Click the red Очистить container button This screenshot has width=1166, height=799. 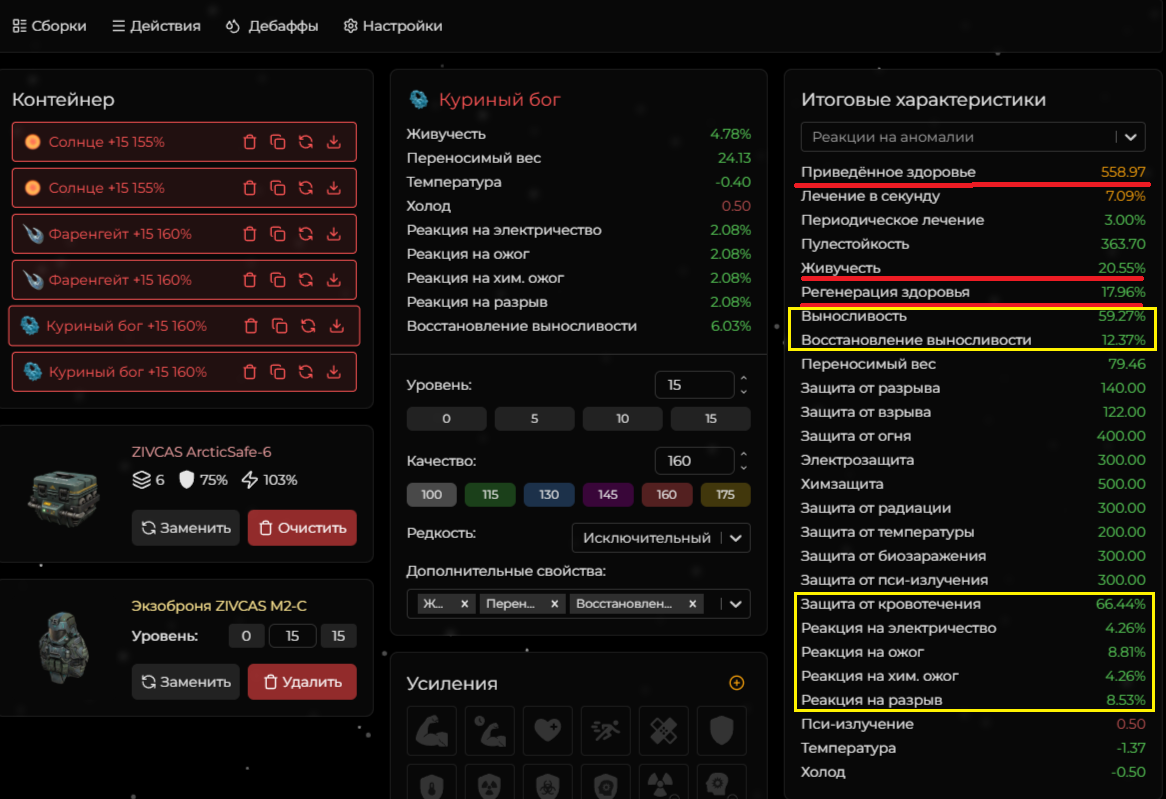click(302, 527)
